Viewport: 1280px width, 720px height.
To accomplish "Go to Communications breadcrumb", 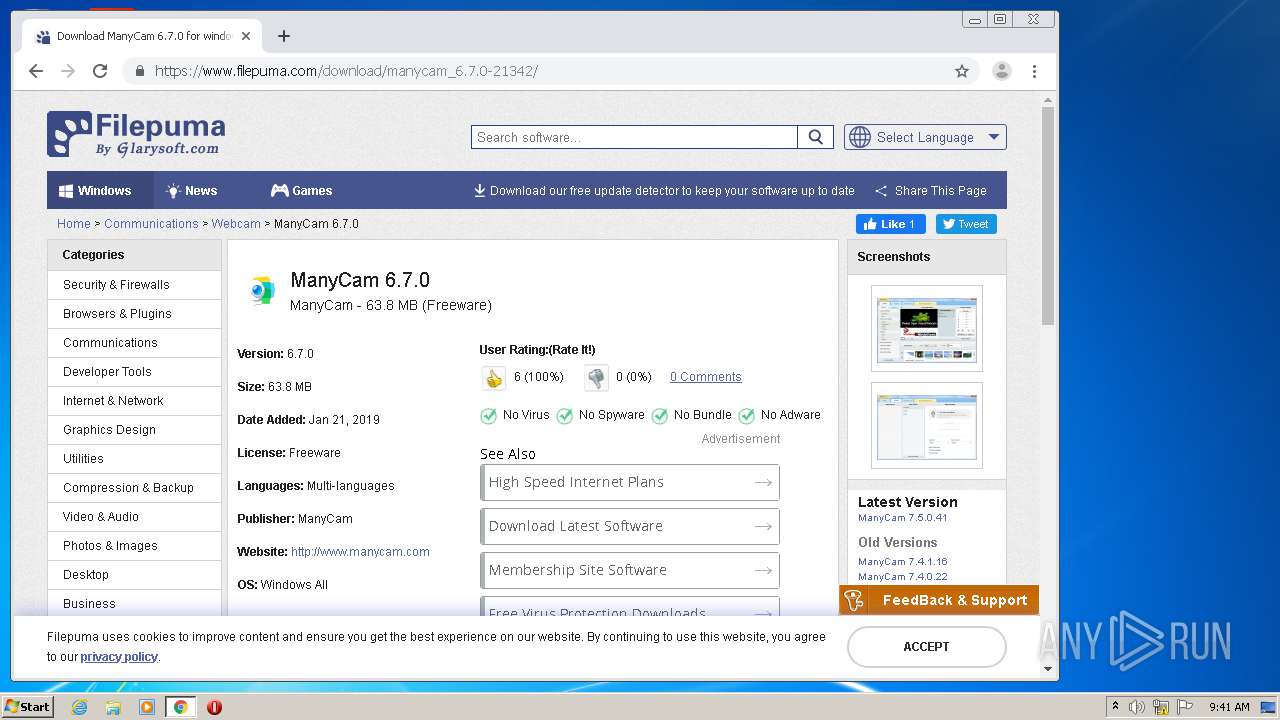I will (x=151, y=224).
